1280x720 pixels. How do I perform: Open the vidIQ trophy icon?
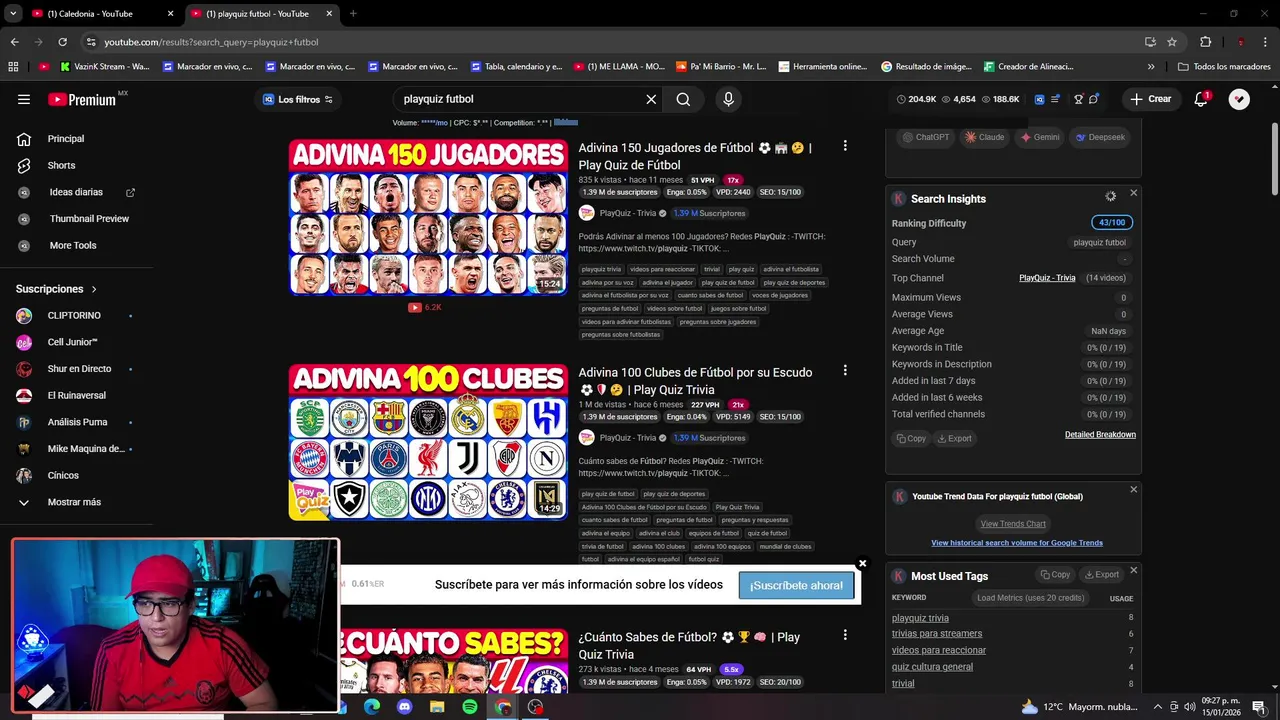tap(1078, 99)
